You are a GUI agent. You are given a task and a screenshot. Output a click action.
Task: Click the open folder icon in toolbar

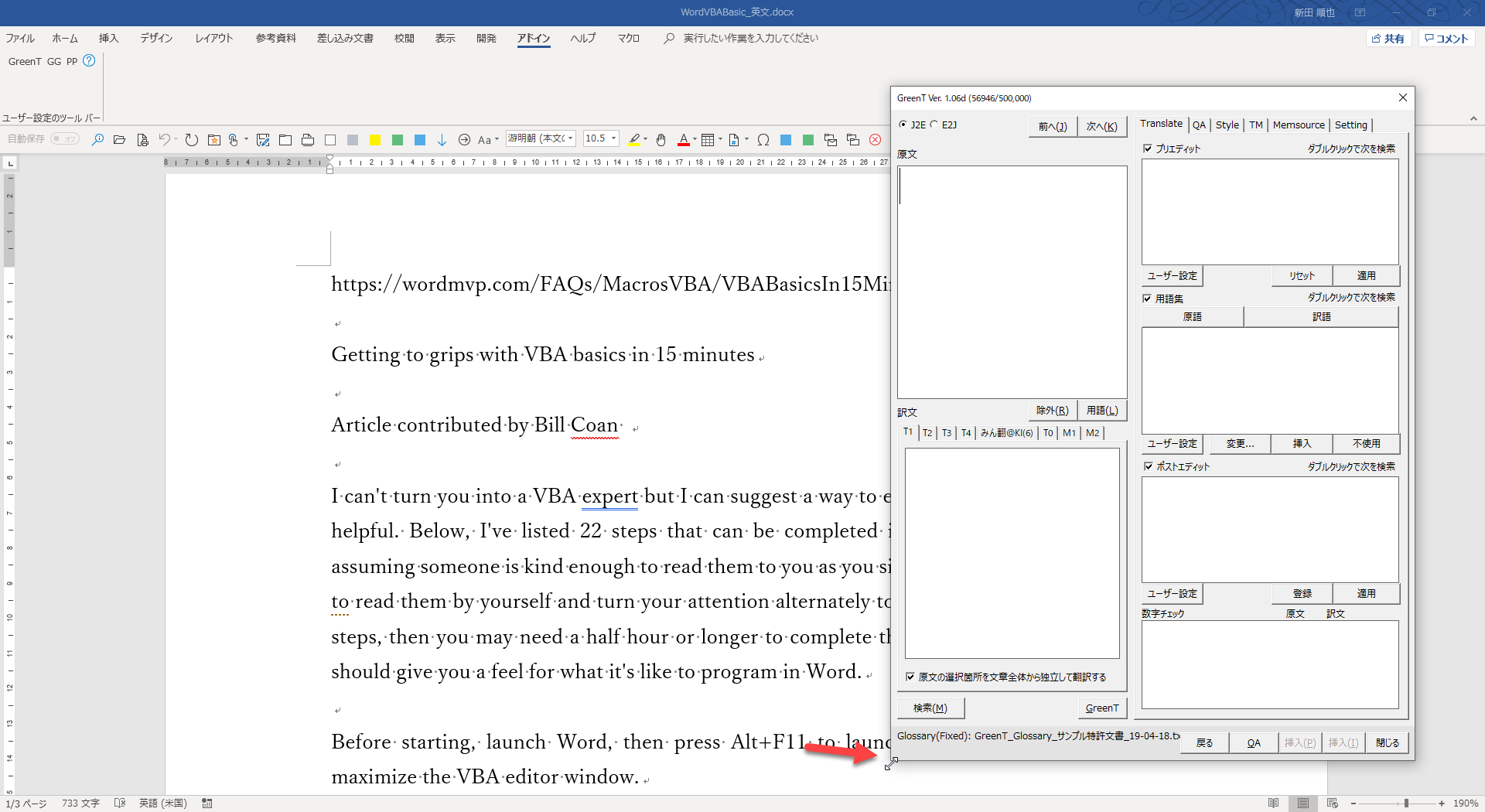click(119, 140)
